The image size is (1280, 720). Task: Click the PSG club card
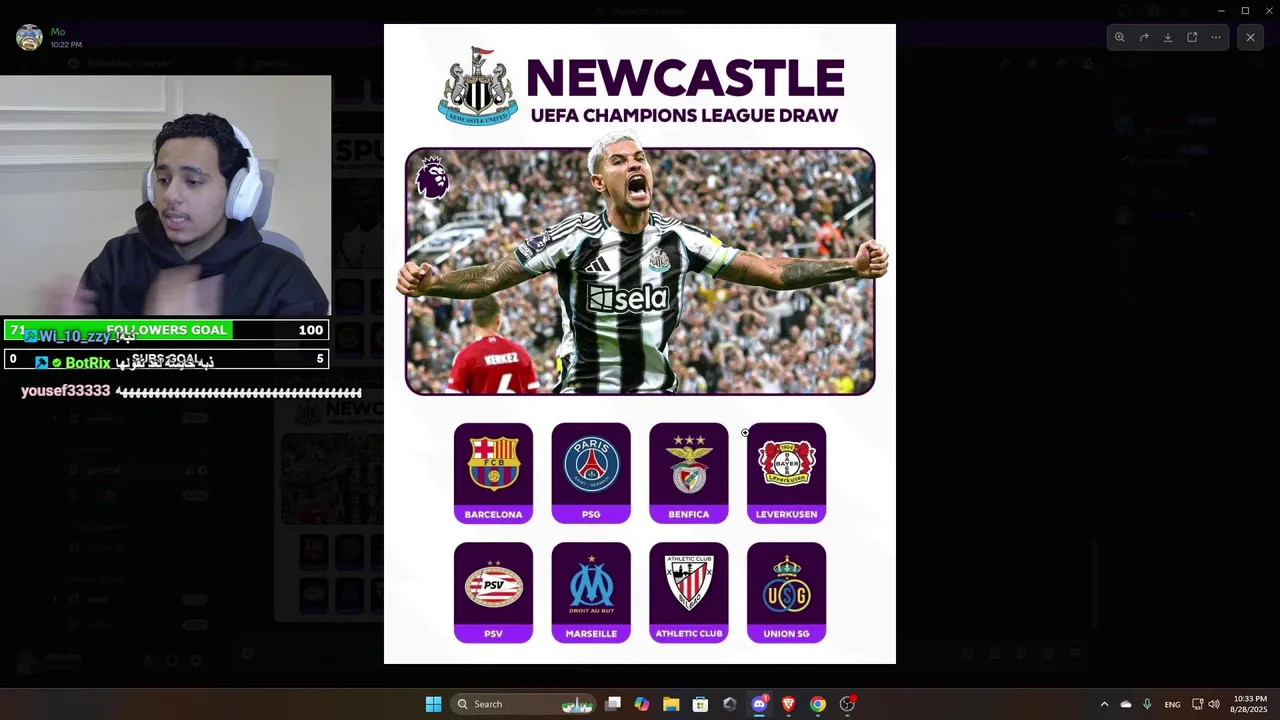591,473
